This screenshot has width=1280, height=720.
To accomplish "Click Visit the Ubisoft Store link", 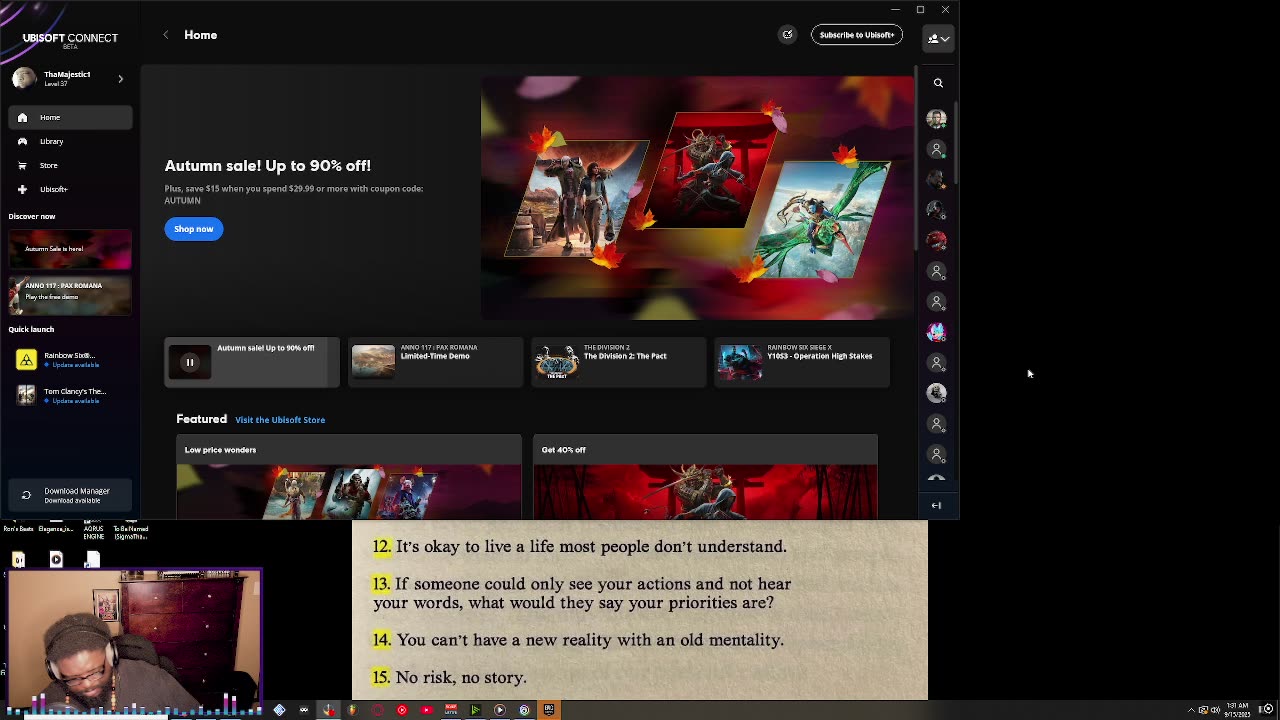I will [x=280, y=420].
